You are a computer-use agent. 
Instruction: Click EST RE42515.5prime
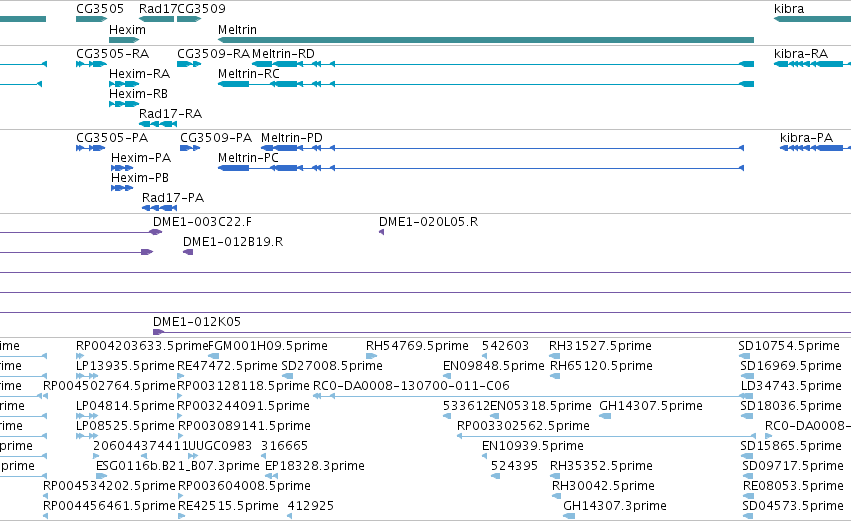[228, 507]
